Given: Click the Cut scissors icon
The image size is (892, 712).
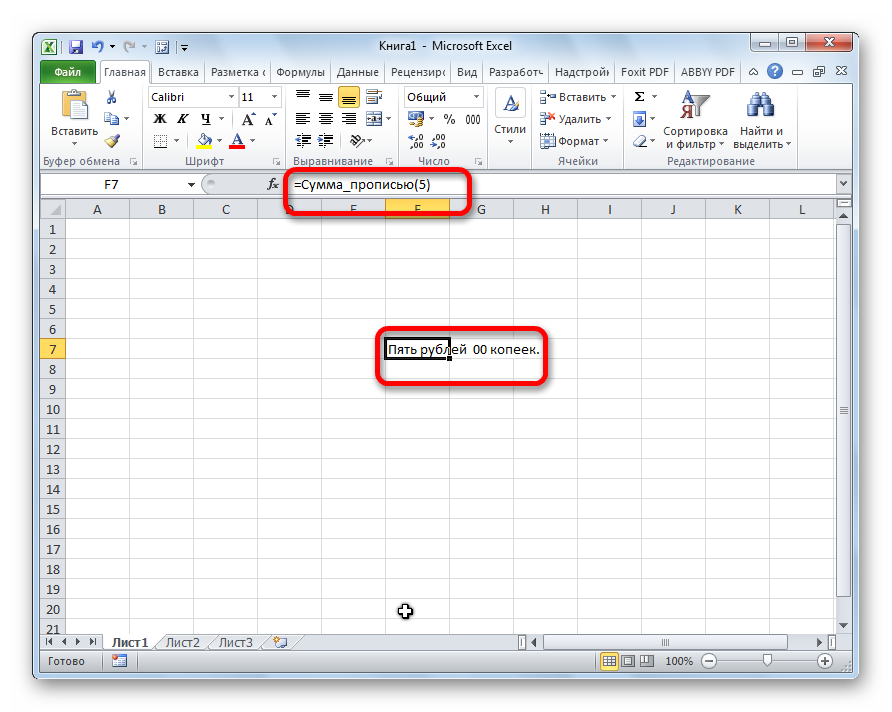Looking at the screenshot, I should (112, 97).
